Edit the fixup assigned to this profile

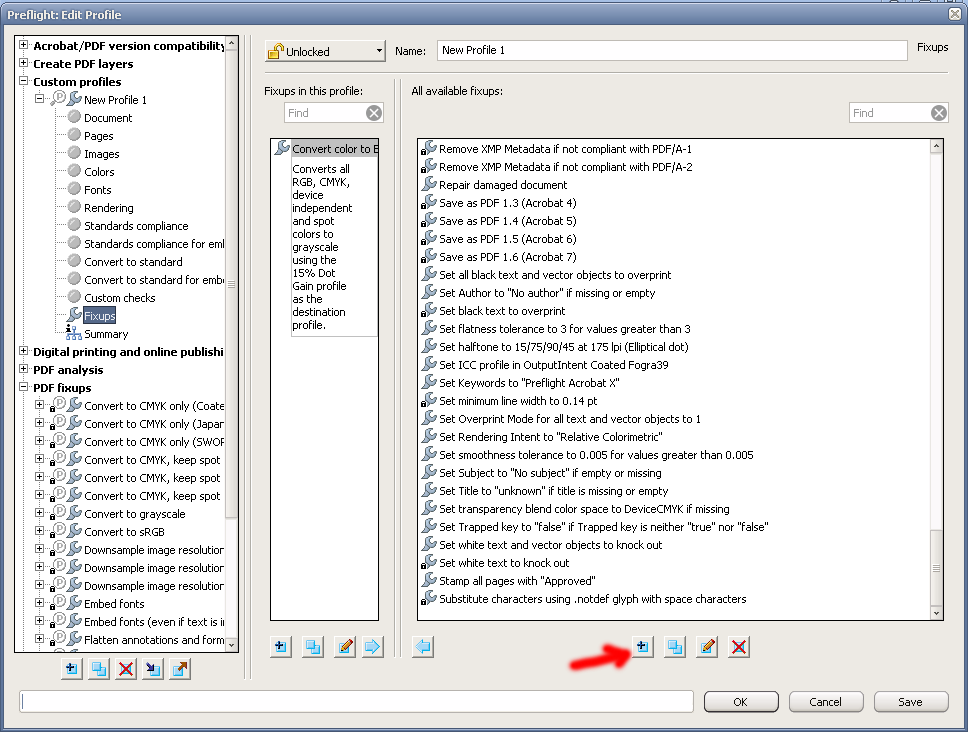point(344,647)
